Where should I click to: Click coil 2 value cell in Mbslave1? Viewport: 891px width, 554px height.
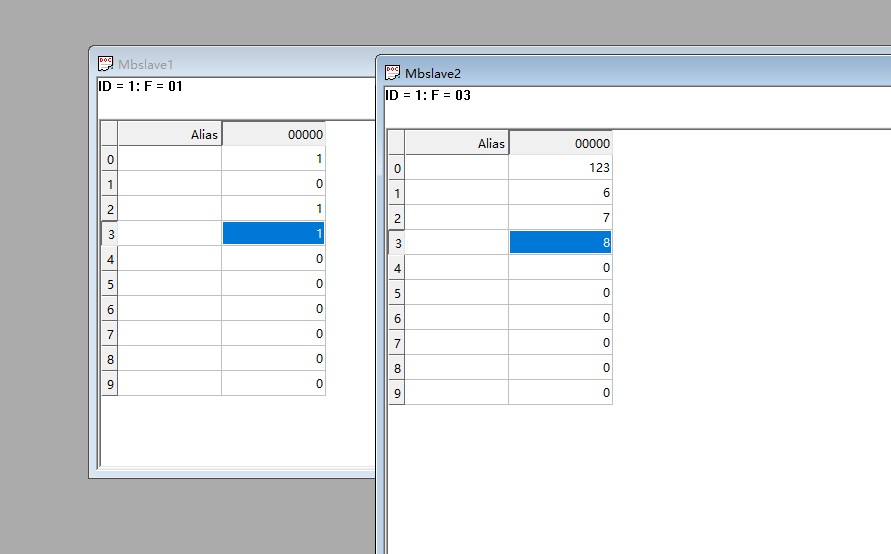tap(273, 209)
